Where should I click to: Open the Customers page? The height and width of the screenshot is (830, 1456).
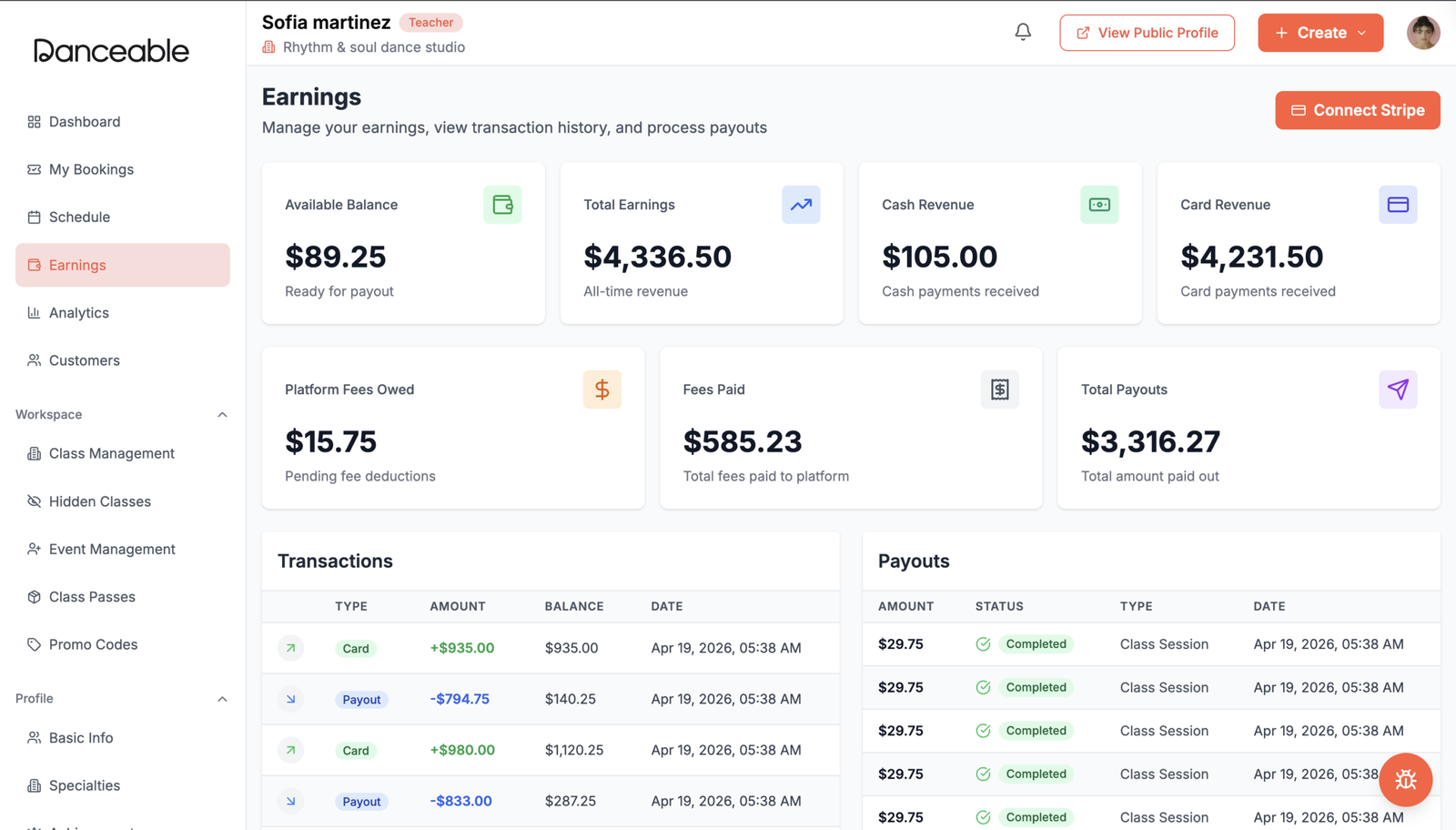coord(122,360)
